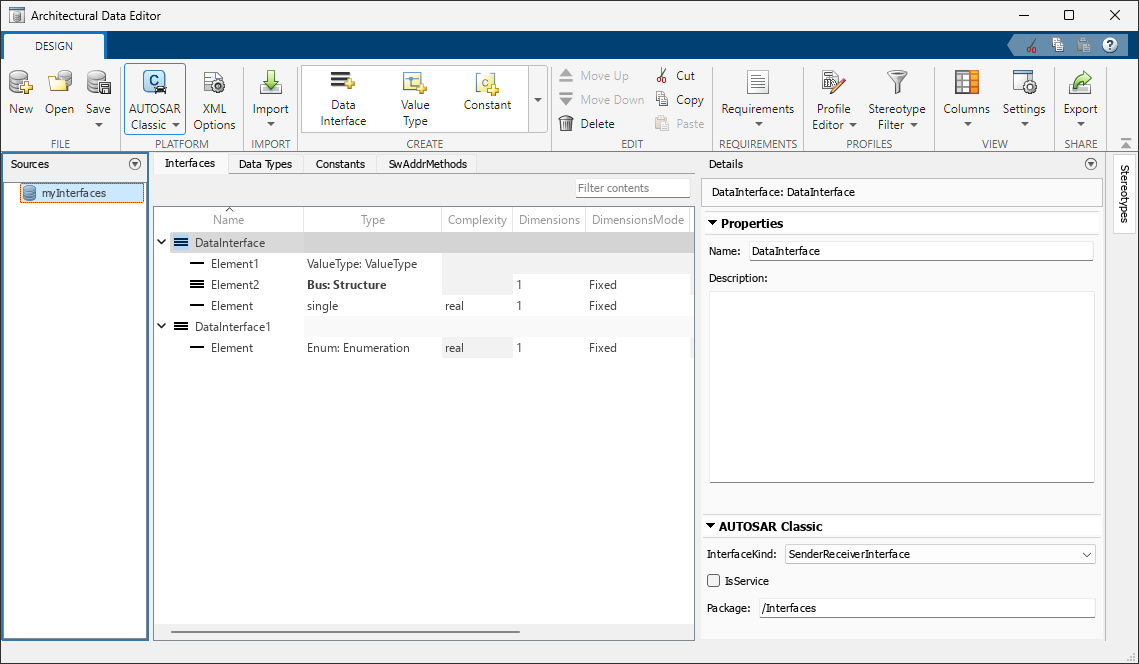
Task: Create a new Data Interface
Action: [x=343, y=99]
